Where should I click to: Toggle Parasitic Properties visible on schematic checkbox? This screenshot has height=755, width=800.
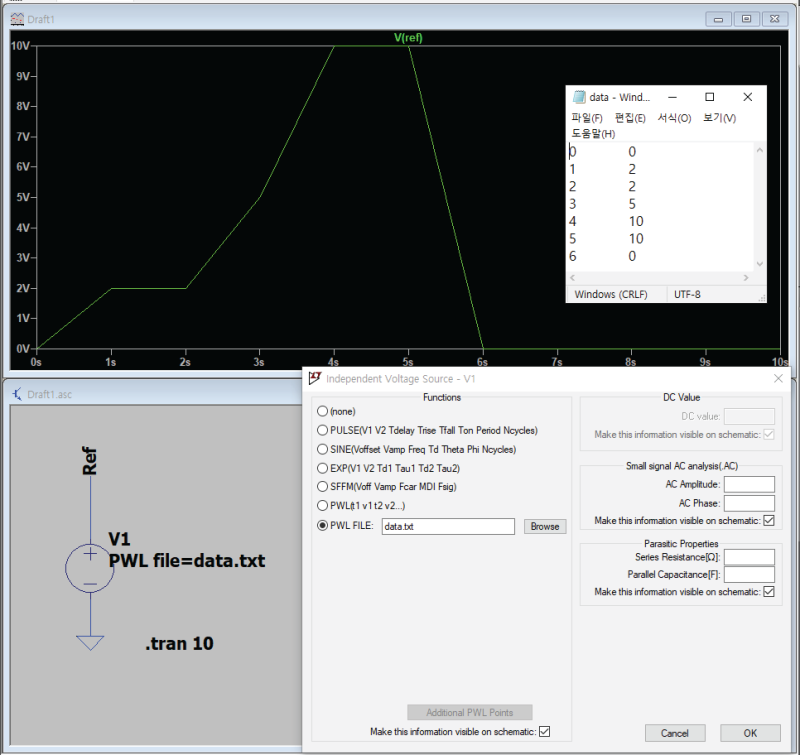pyautogui.click(x=768, y=592)
